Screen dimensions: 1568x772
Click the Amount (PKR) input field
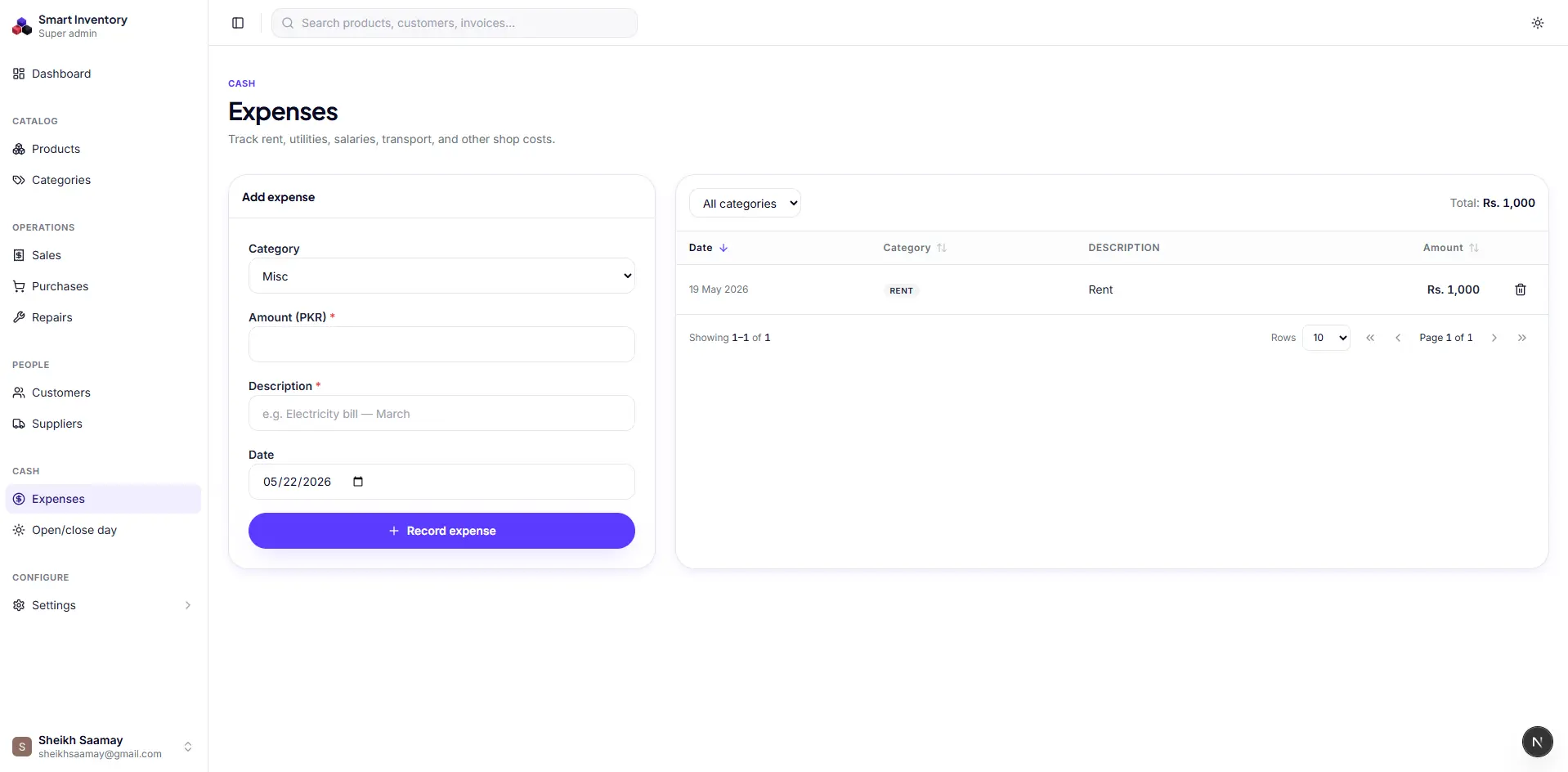pyautogui.click(x=441, y=344)
